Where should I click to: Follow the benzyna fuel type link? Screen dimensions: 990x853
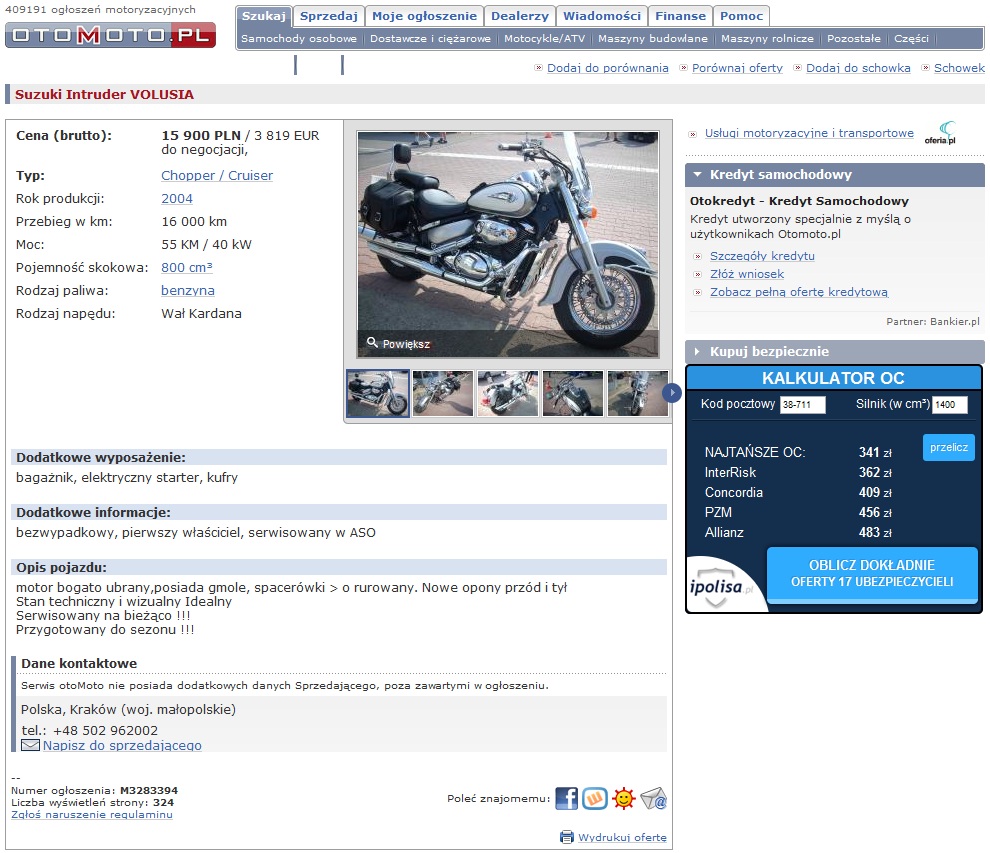pyautogui.click(x=188, y=290)
